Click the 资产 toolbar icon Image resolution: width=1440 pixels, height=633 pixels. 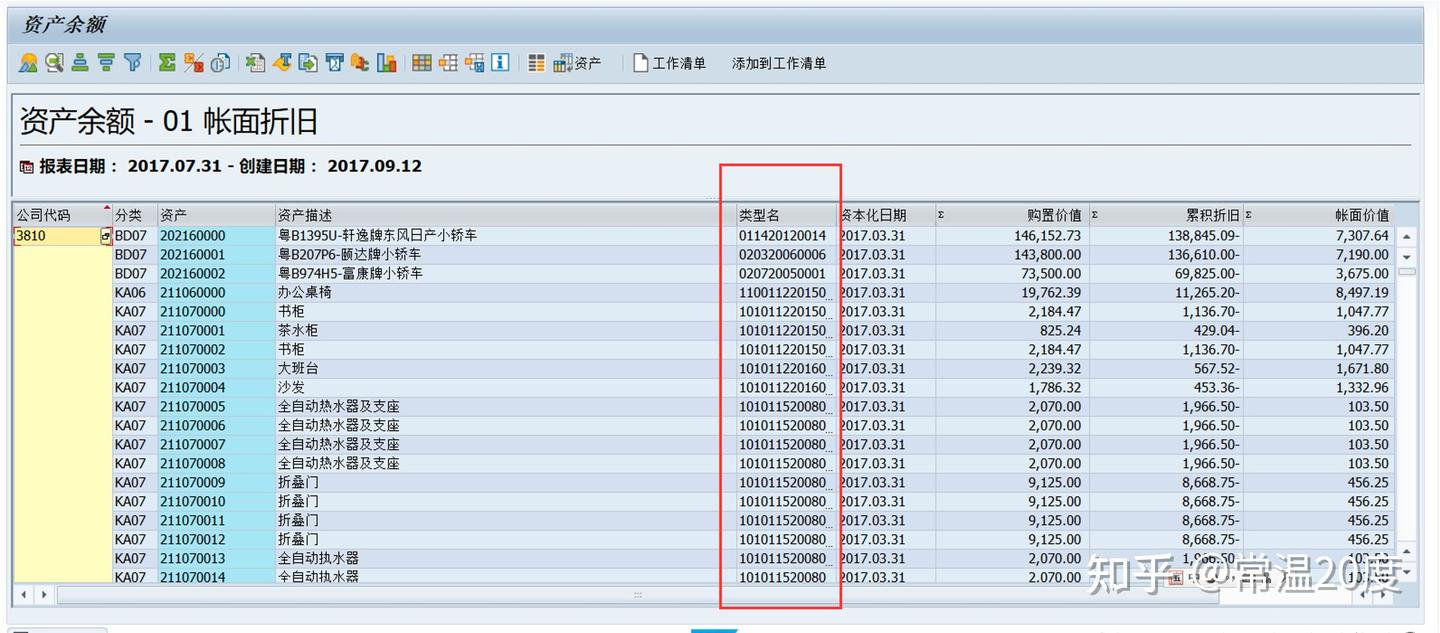(577, 62)
